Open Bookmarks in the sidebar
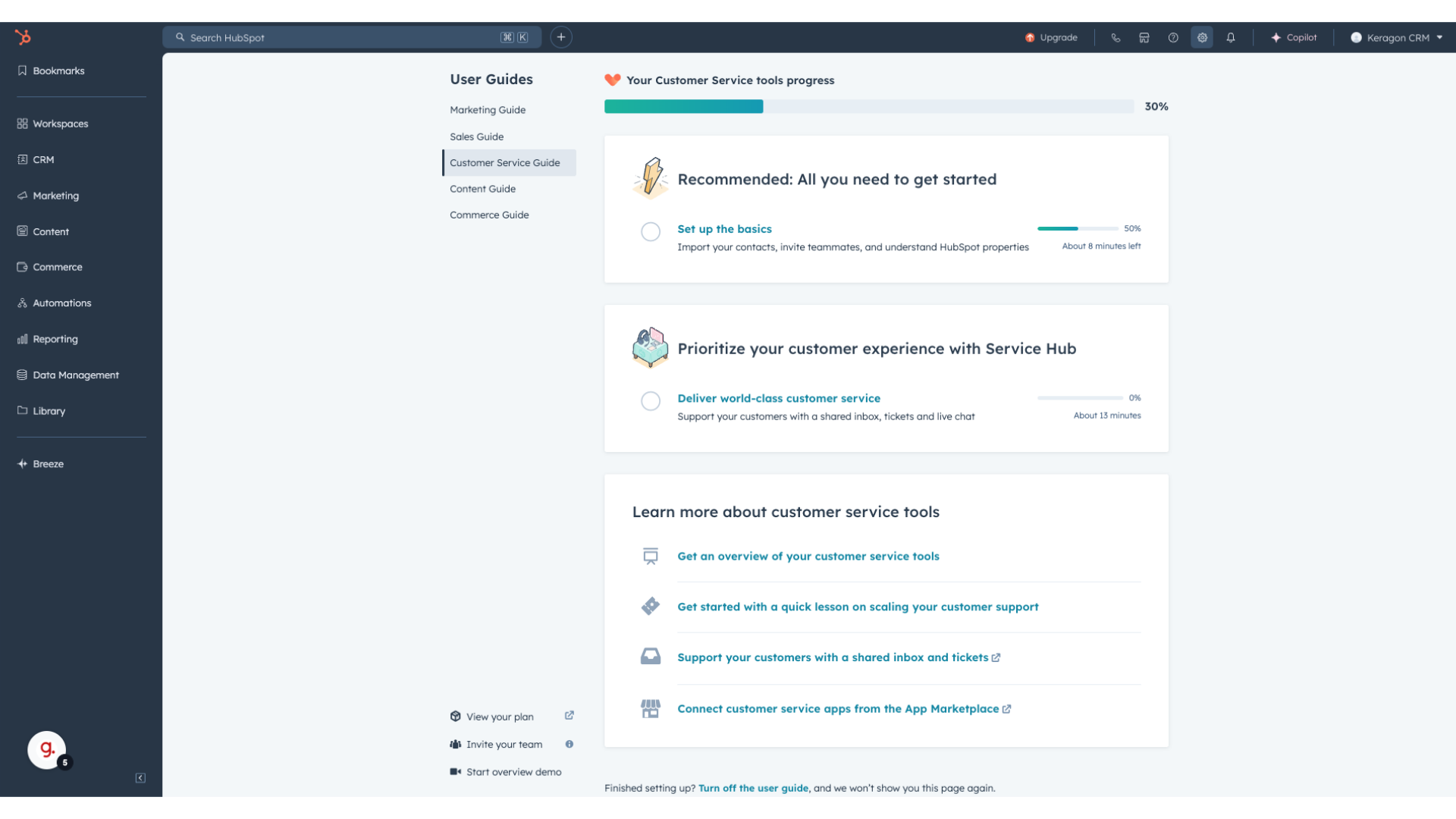The width and height of the screenshot is (1456, 819). coord(51,71)
